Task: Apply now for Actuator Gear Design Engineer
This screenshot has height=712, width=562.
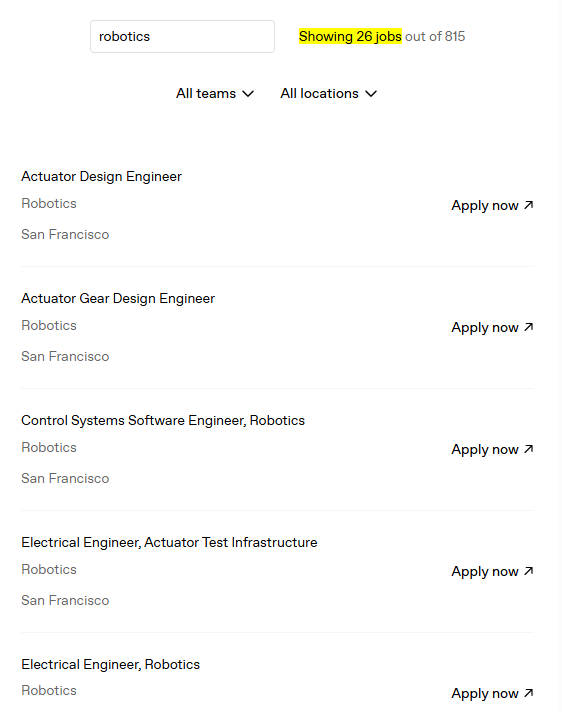Action: click(492, 327)
